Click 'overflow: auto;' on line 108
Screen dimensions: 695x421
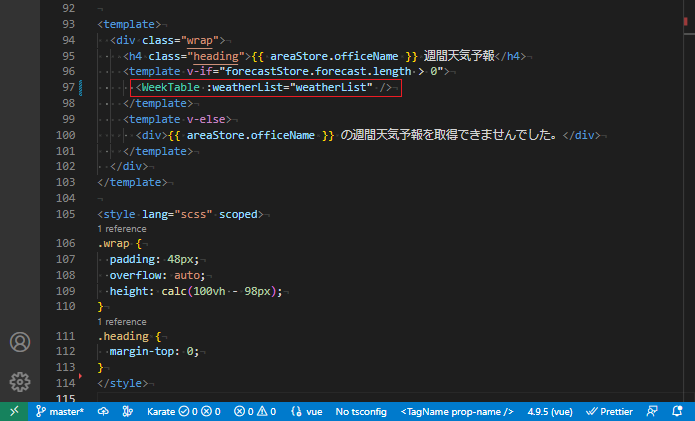coord(157,275)
